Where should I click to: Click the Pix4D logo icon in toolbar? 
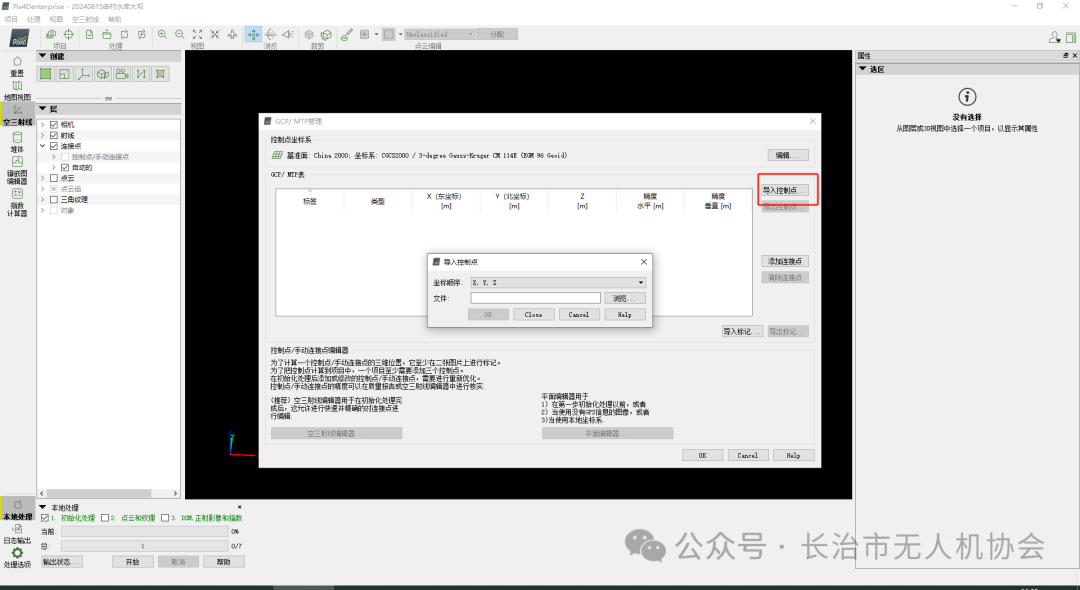[19, 39]
